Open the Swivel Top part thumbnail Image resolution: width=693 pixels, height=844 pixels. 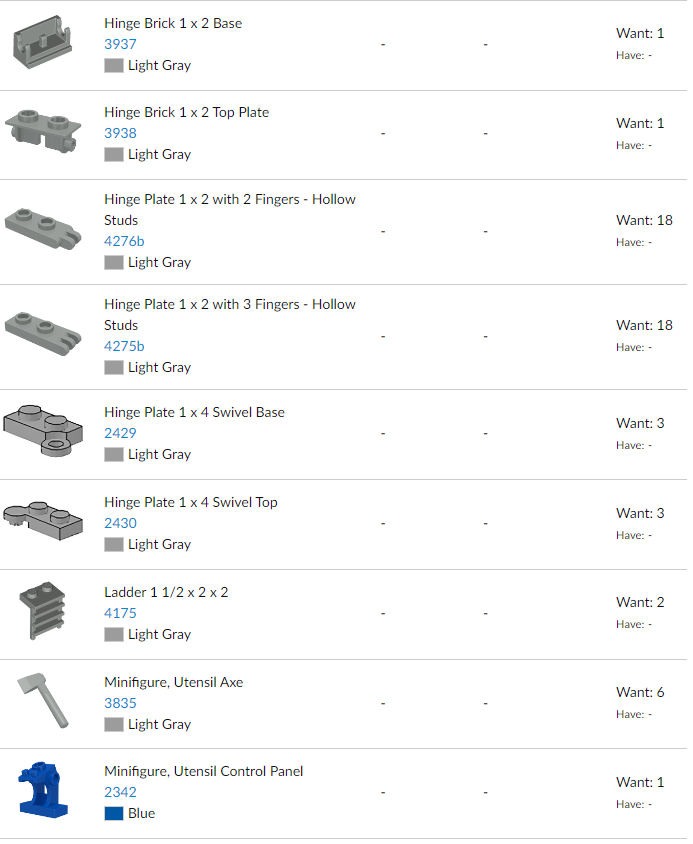pos(43,521)
